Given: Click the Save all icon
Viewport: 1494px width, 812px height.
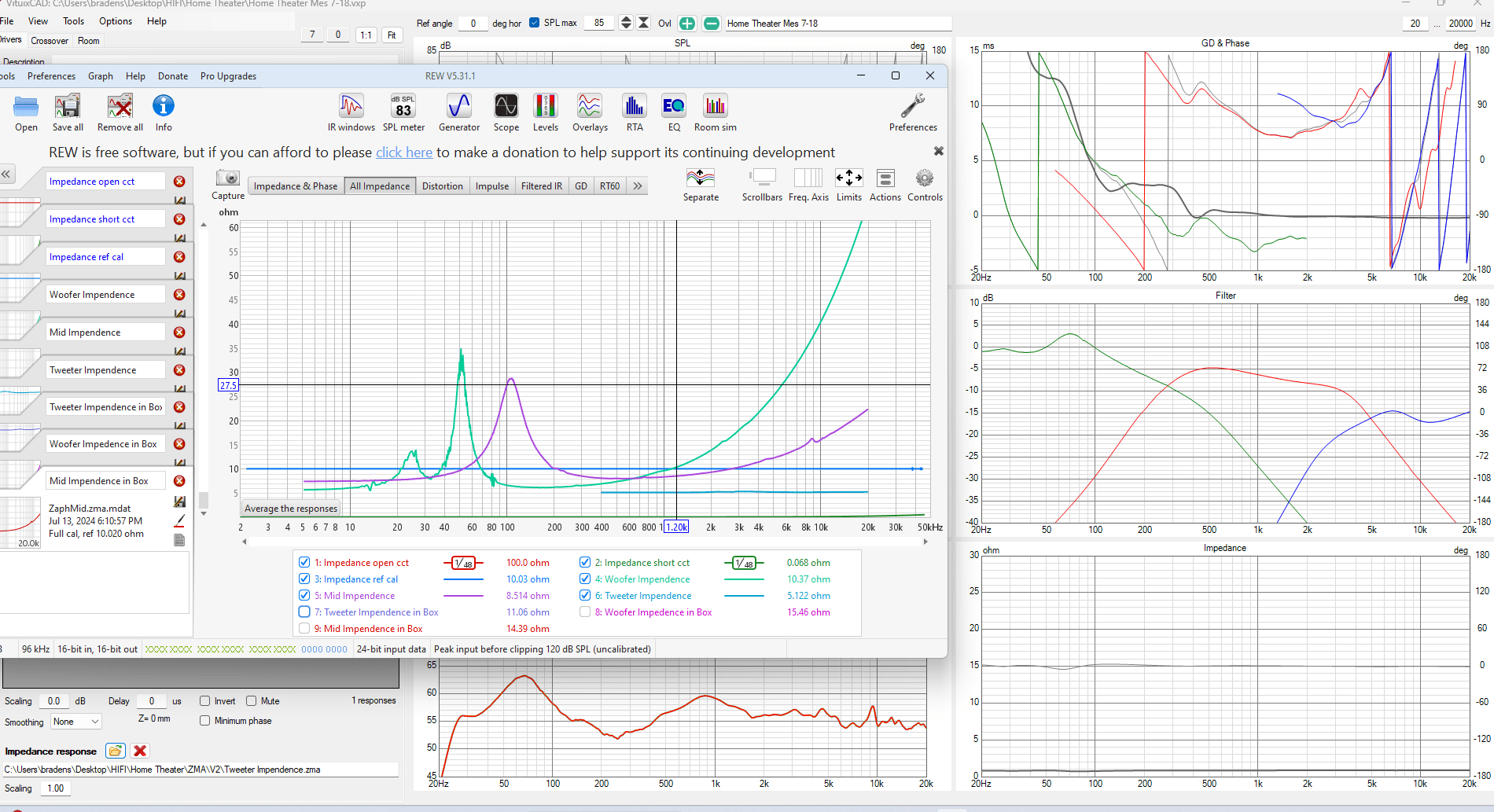Looking at the screenshot, I should tap(68, 112).
